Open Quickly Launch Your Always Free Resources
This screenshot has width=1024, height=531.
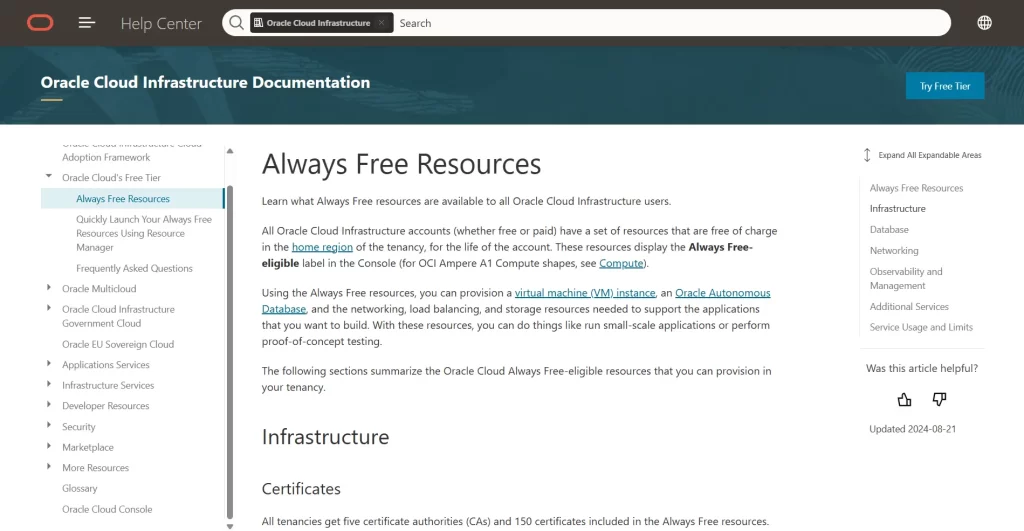(144, 233)
